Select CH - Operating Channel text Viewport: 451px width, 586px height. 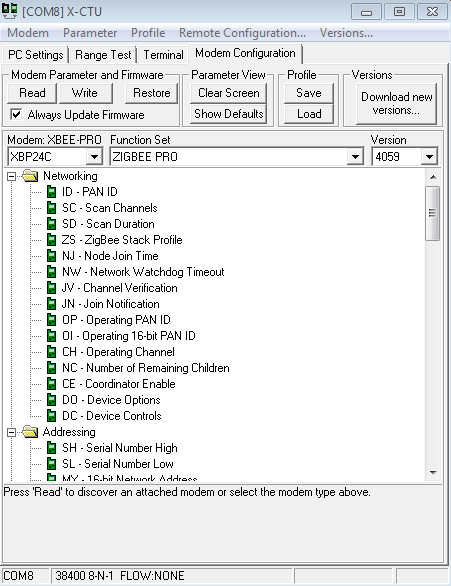click(x=118, y=352)
